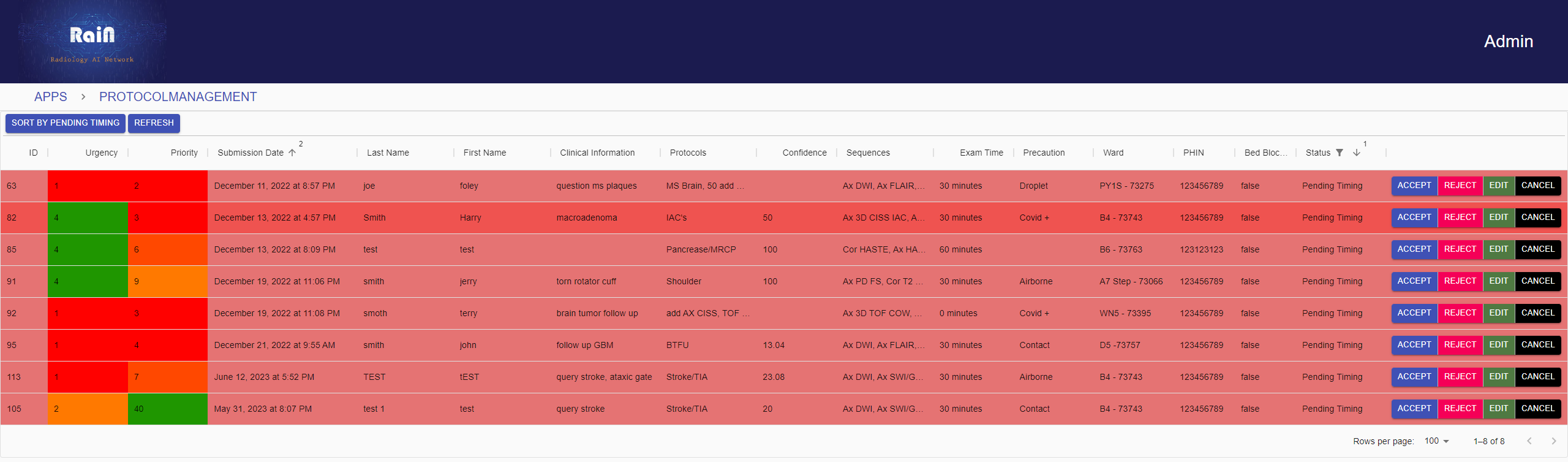The height and width of the screenshot is (462, 1568).
Task: Sort by the Exam Time column header
Action: click(x=981, y=153)
